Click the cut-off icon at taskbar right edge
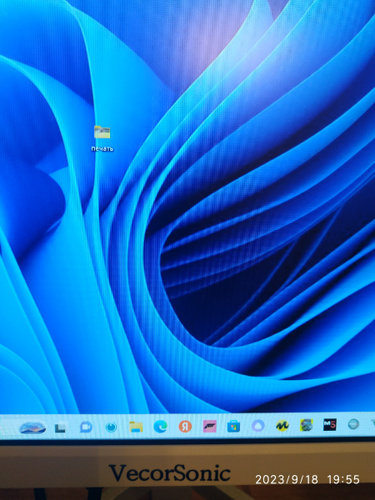Image resolution: width=375 pixels, height=500 pixels. [373, 424]
